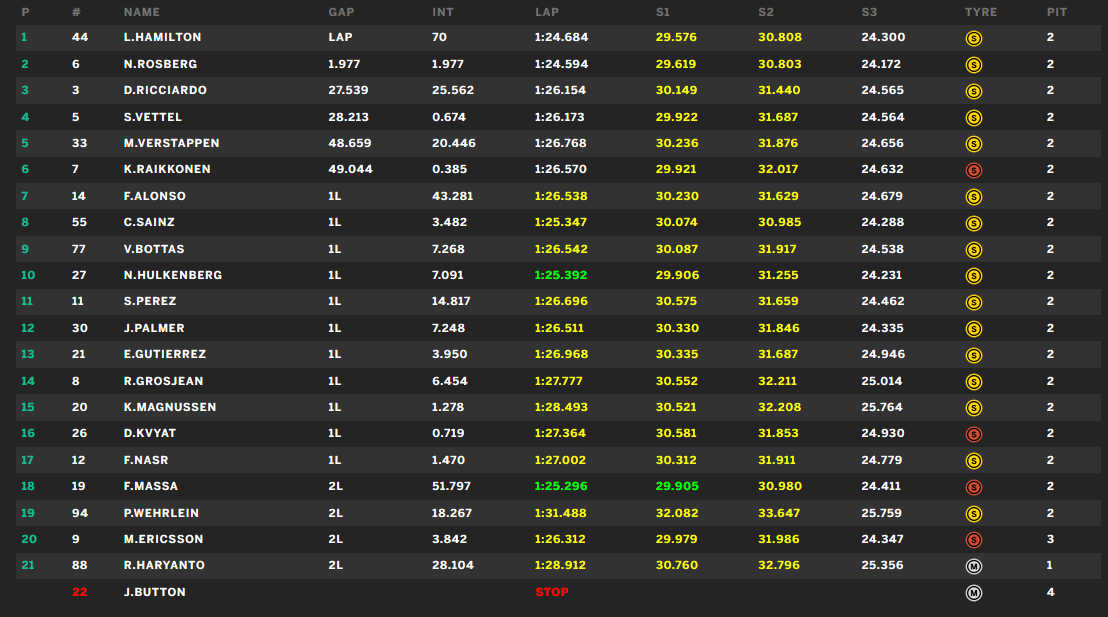
Task: Select driver L.HAMILTON name
Action: pos(162,37)
